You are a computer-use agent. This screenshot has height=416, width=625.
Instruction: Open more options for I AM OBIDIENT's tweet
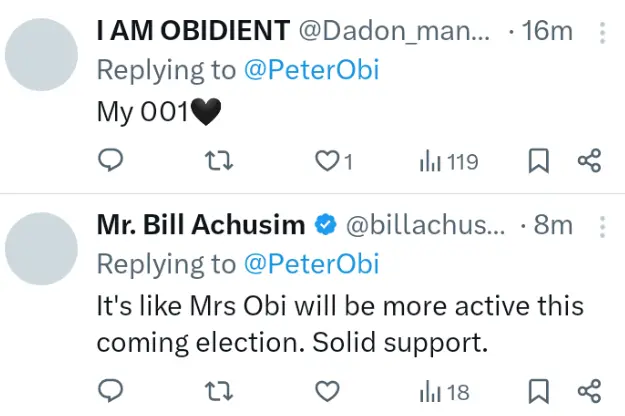coord(602,32)
